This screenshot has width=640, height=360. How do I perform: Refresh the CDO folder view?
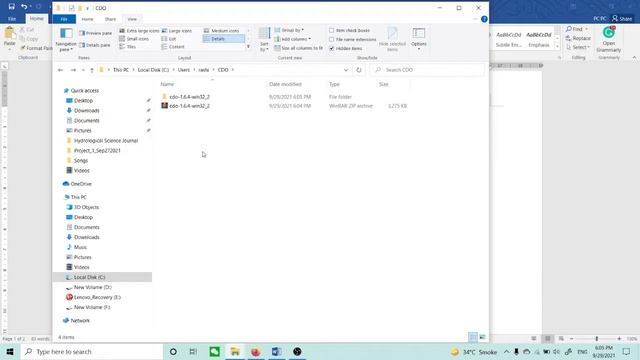(359, 70)
